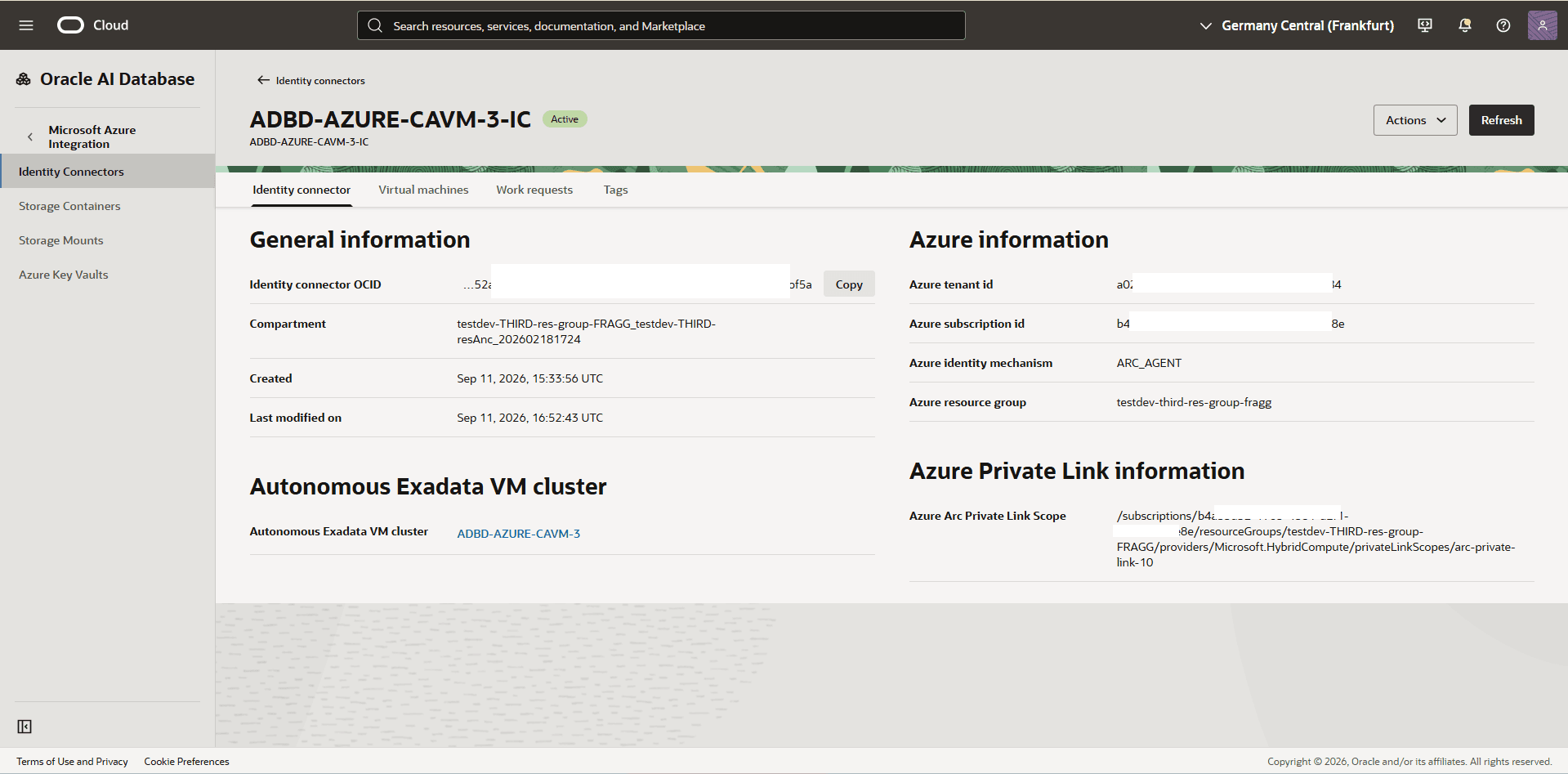Open Terms of Use and Privacy link
1568x774 pixels.
pyautogui.click(x=72, y=762)
